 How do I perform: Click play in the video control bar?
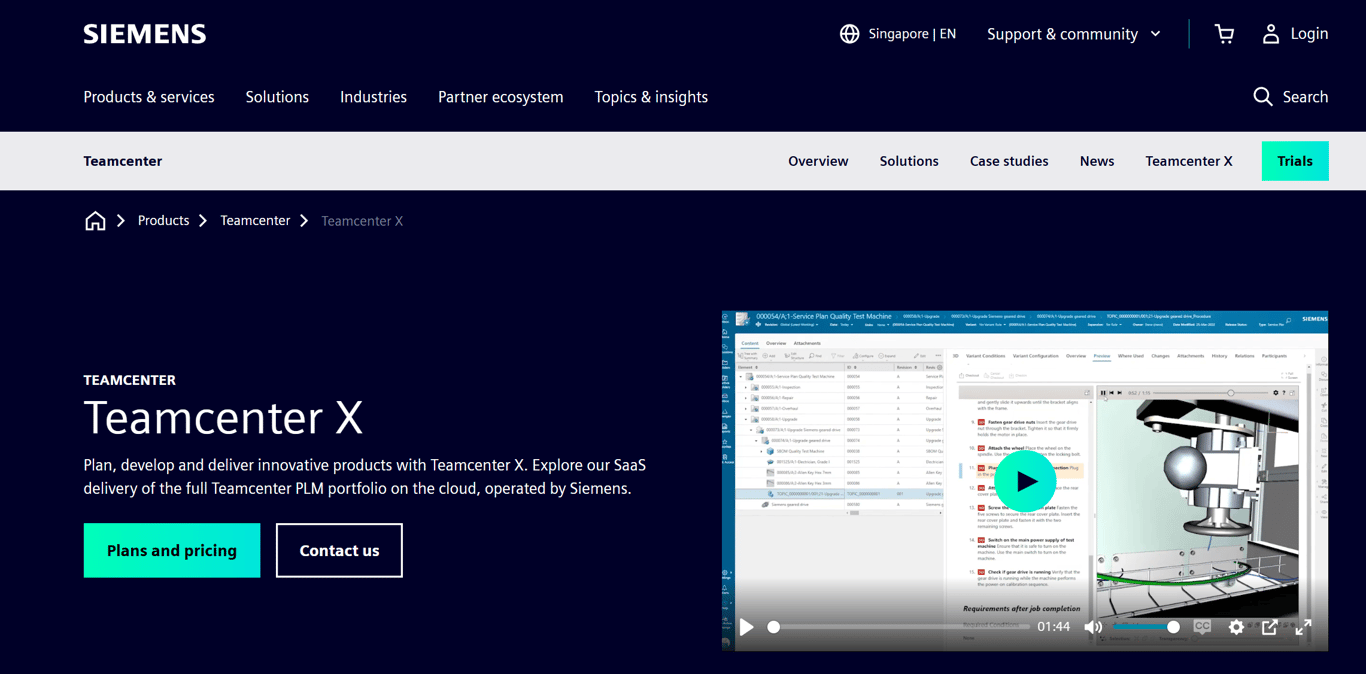click(x=747, y=627)
